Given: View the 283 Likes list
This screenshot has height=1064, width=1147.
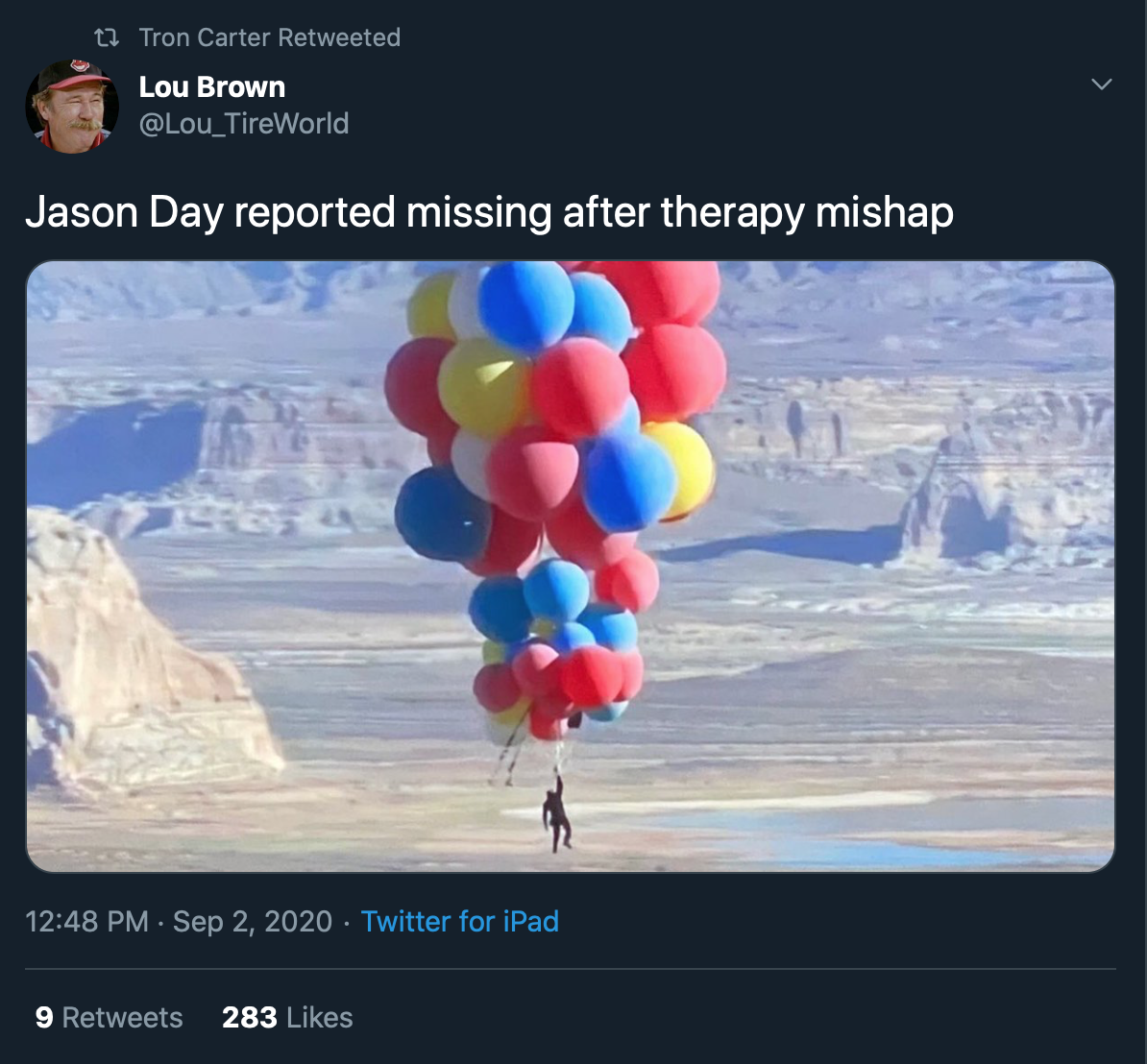Looking at the screenshot, I should (x=286, y=1017).
